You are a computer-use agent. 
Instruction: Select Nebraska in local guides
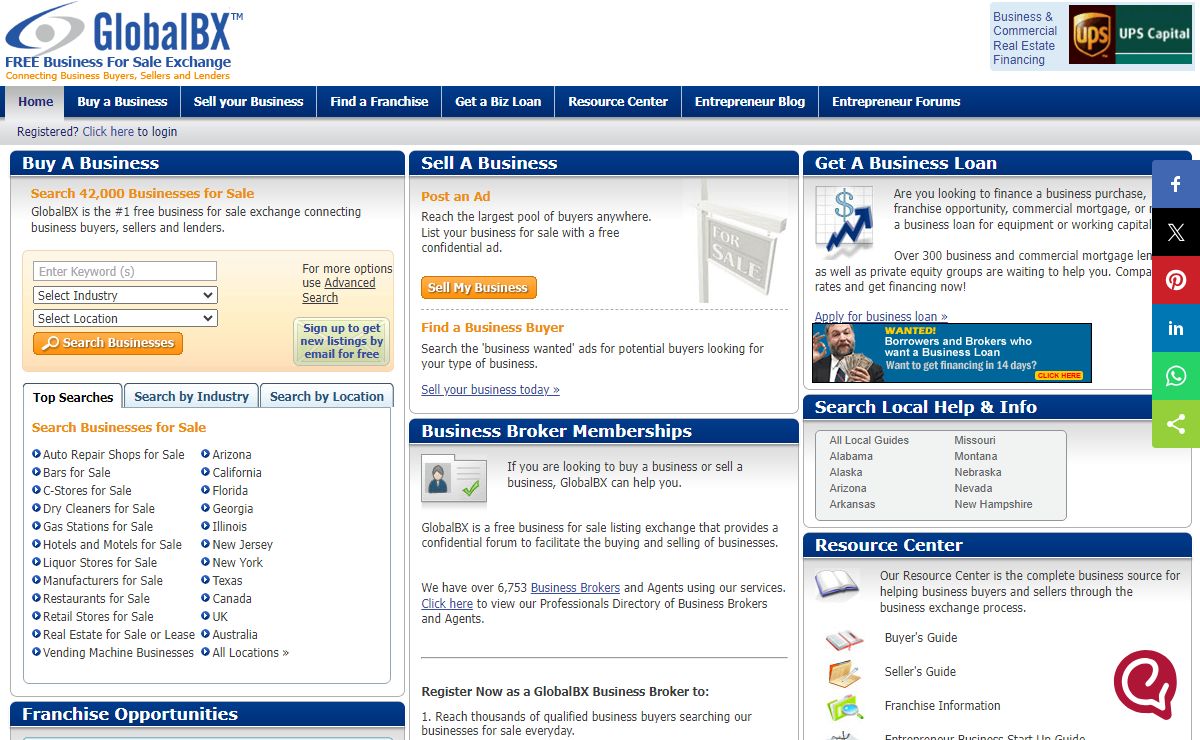point(978,472)
